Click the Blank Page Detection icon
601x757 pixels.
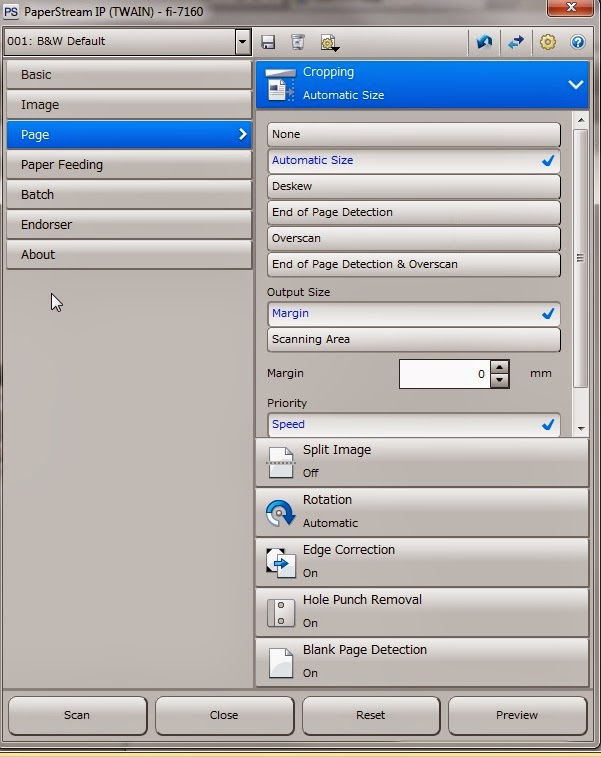[281, 662]
